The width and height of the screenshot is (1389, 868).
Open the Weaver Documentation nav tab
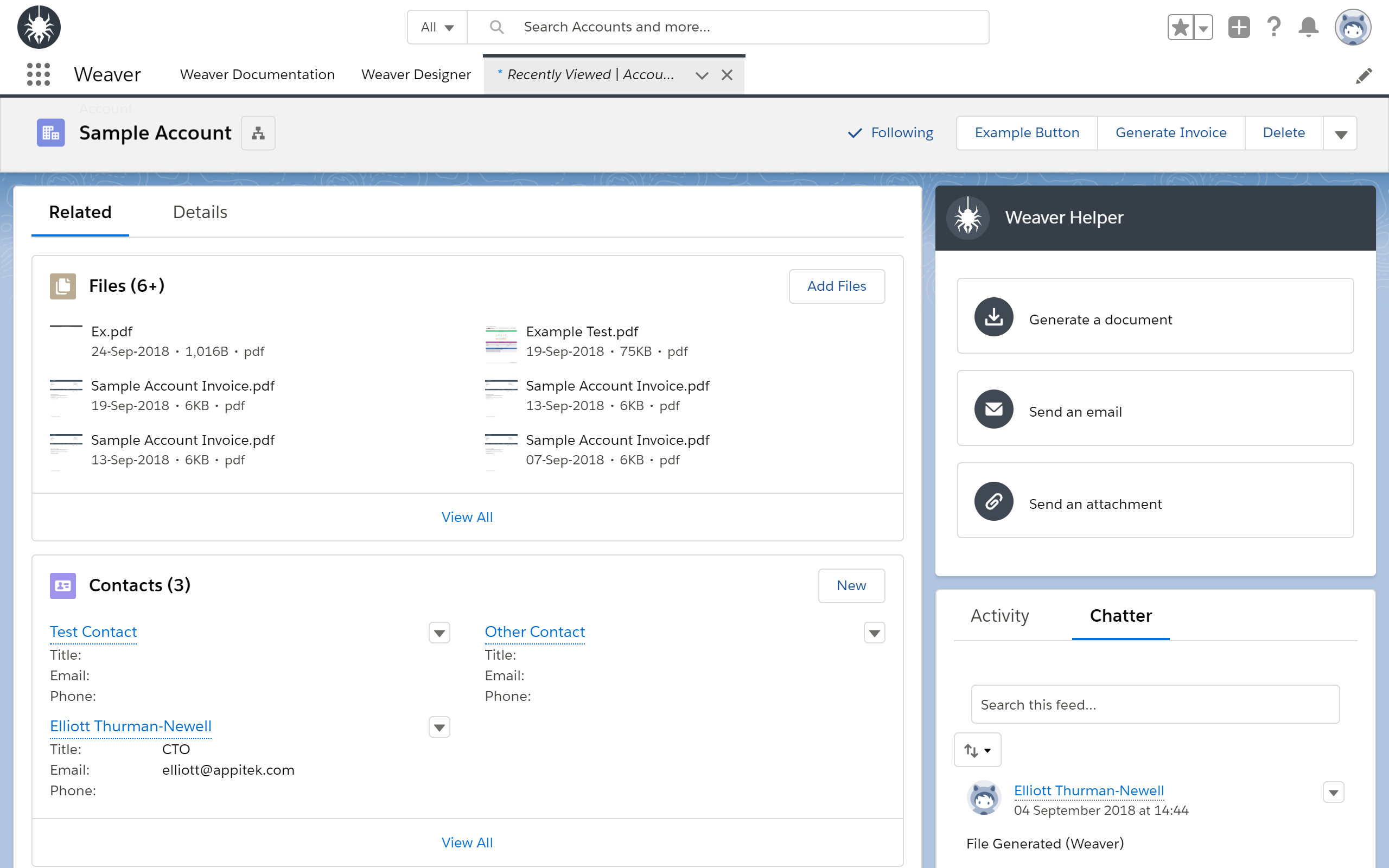(257, 75)
